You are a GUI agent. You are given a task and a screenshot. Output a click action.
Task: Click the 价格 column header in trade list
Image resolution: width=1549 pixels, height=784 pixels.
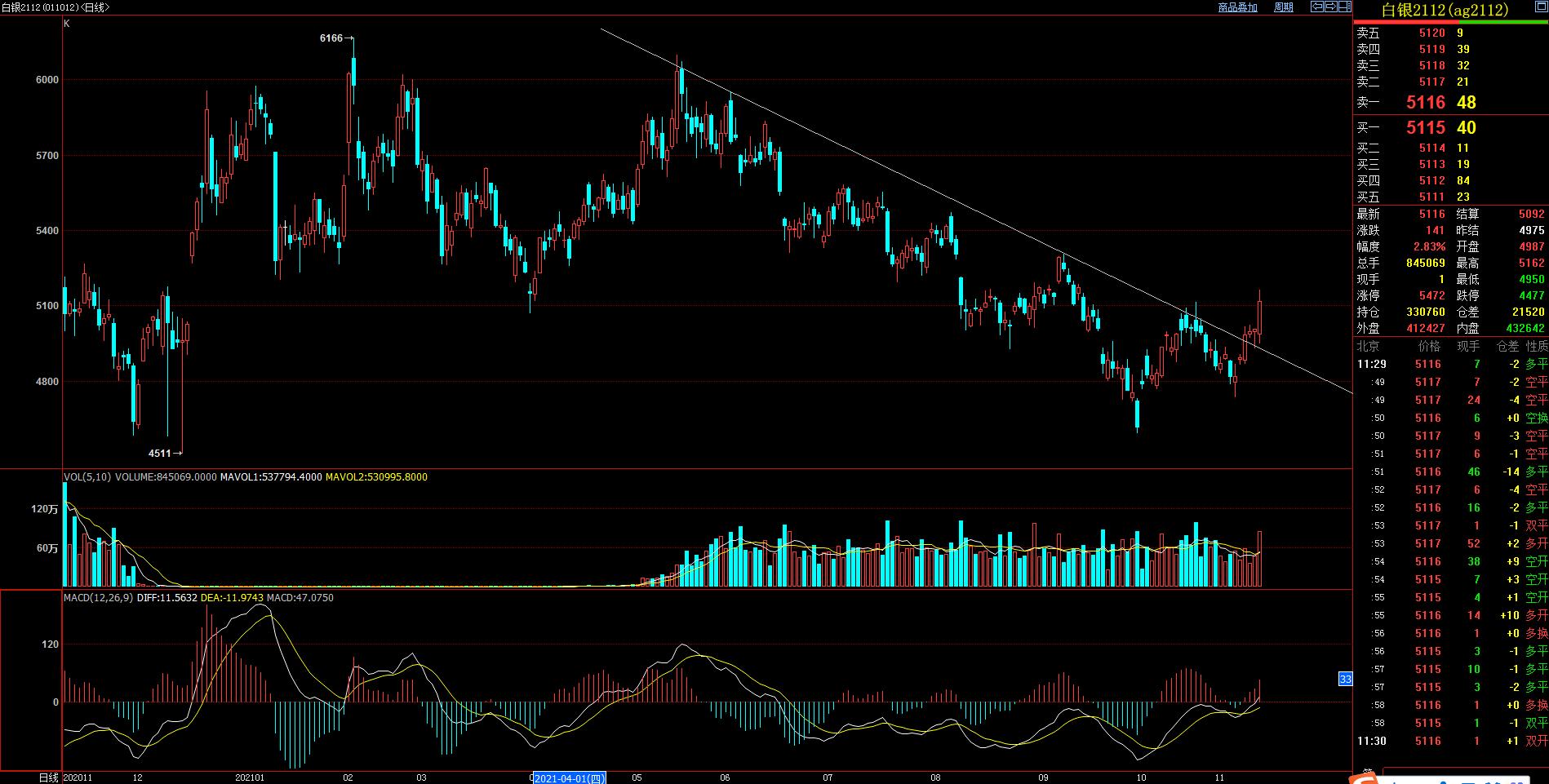click(1429, 346)
